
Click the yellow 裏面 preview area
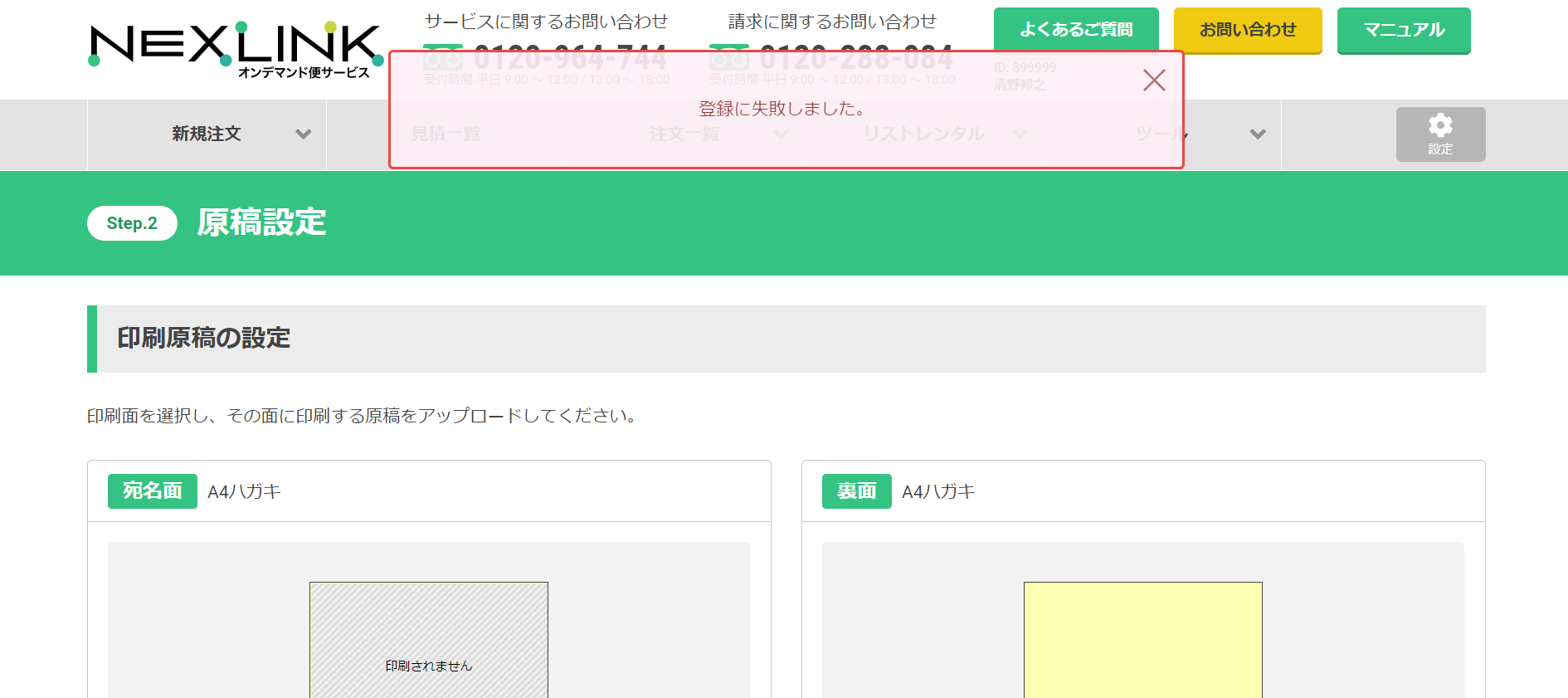[1143, 640]
